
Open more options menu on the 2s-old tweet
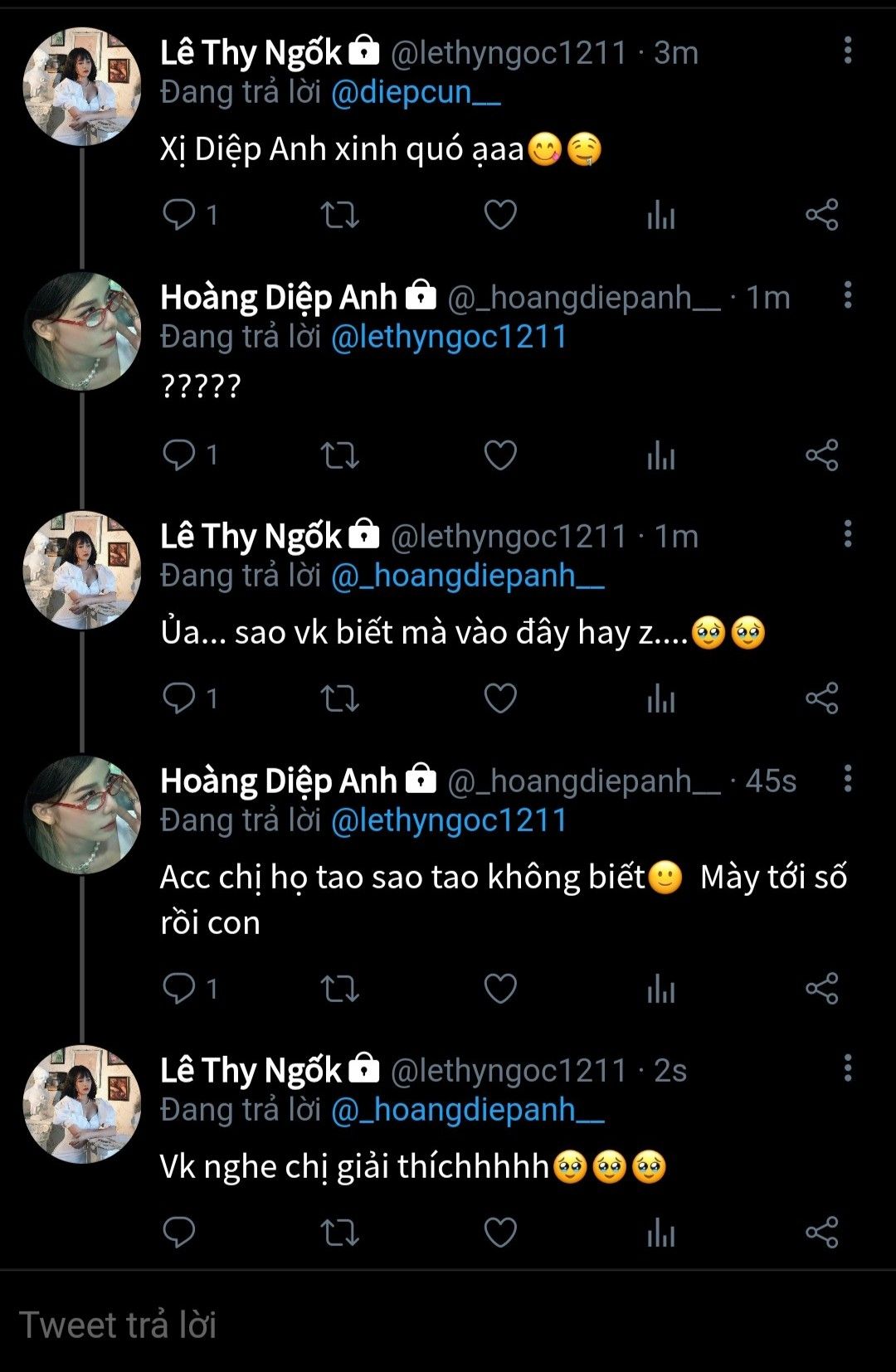click(847, 1068)
